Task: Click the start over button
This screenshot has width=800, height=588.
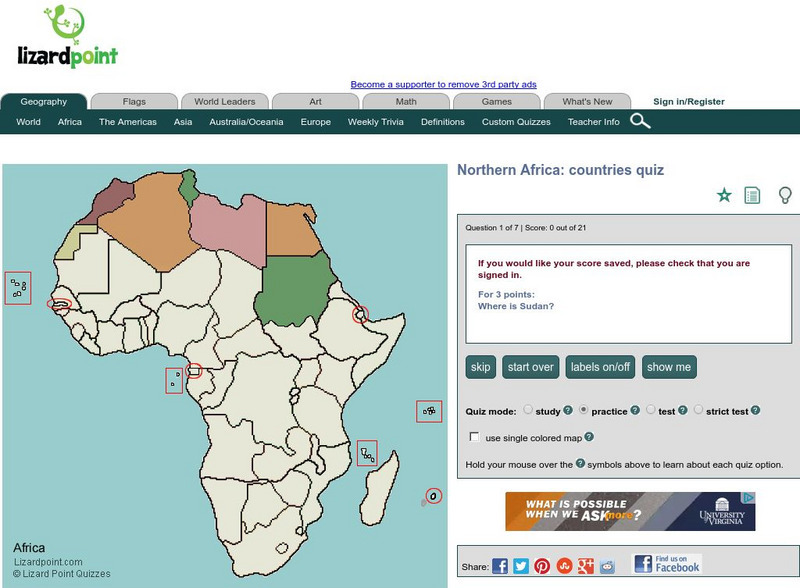Action: pyautogui.click(x=531, y=367)
